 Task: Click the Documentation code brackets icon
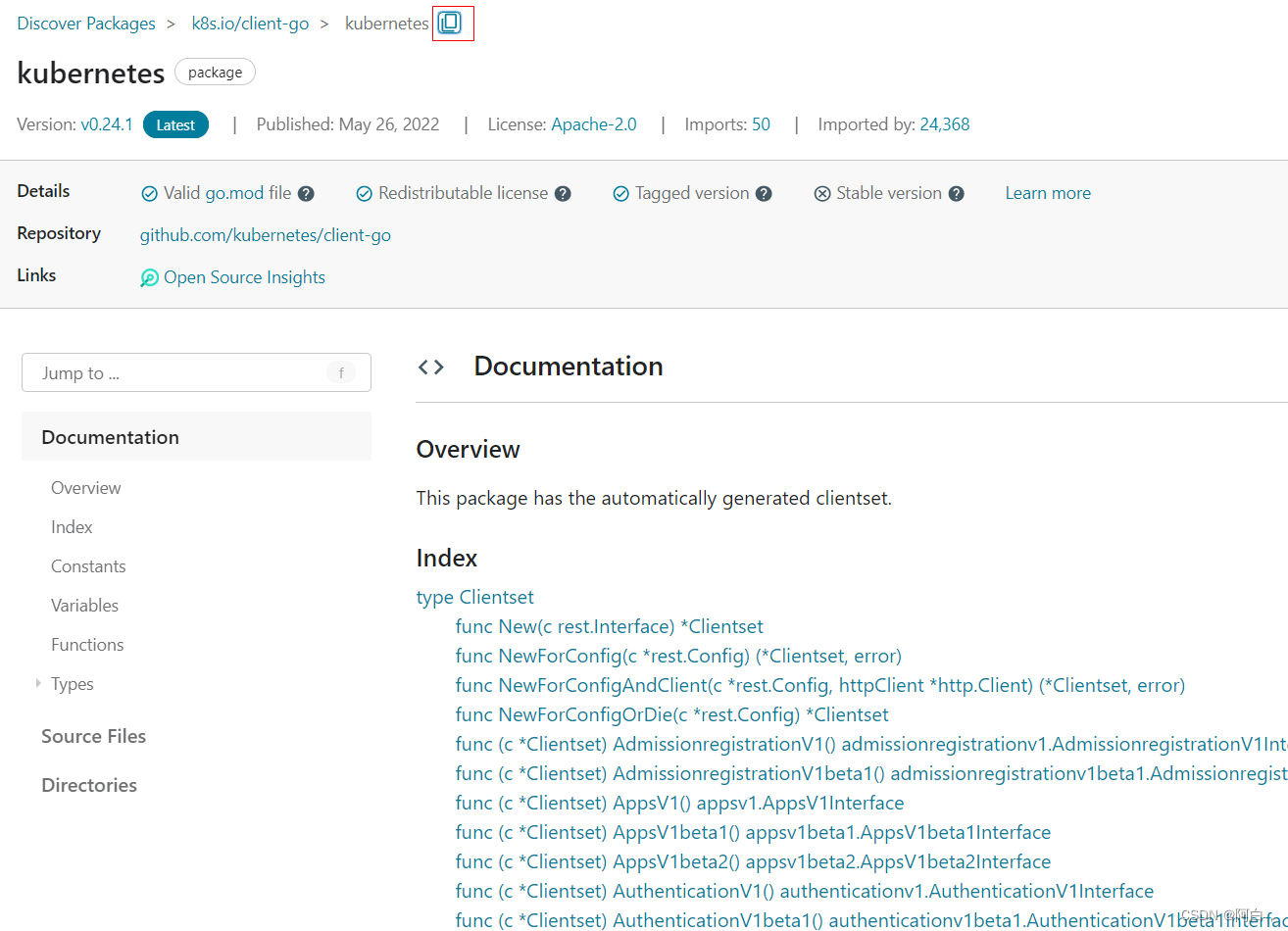(430, 367)
